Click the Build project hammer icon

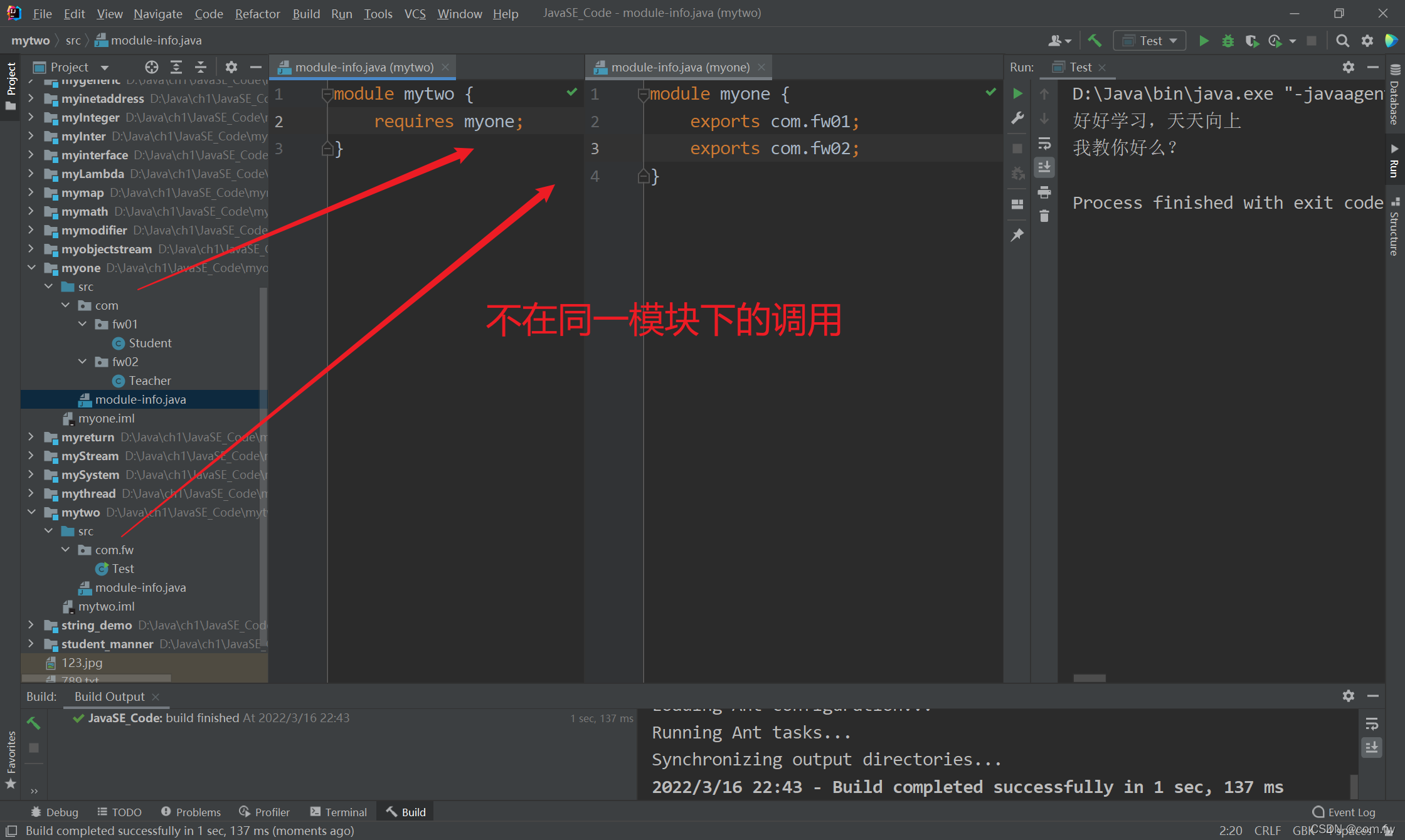tap(1095, 41)
